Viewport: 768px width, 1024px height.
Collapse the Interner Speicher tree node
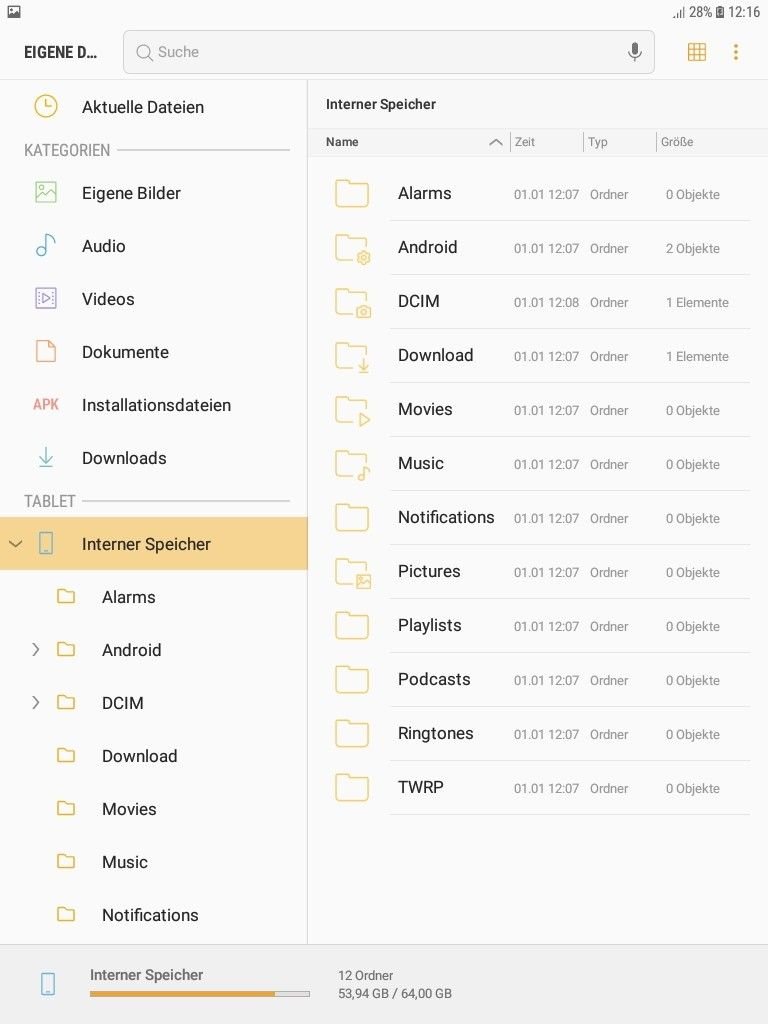point(16,543)
